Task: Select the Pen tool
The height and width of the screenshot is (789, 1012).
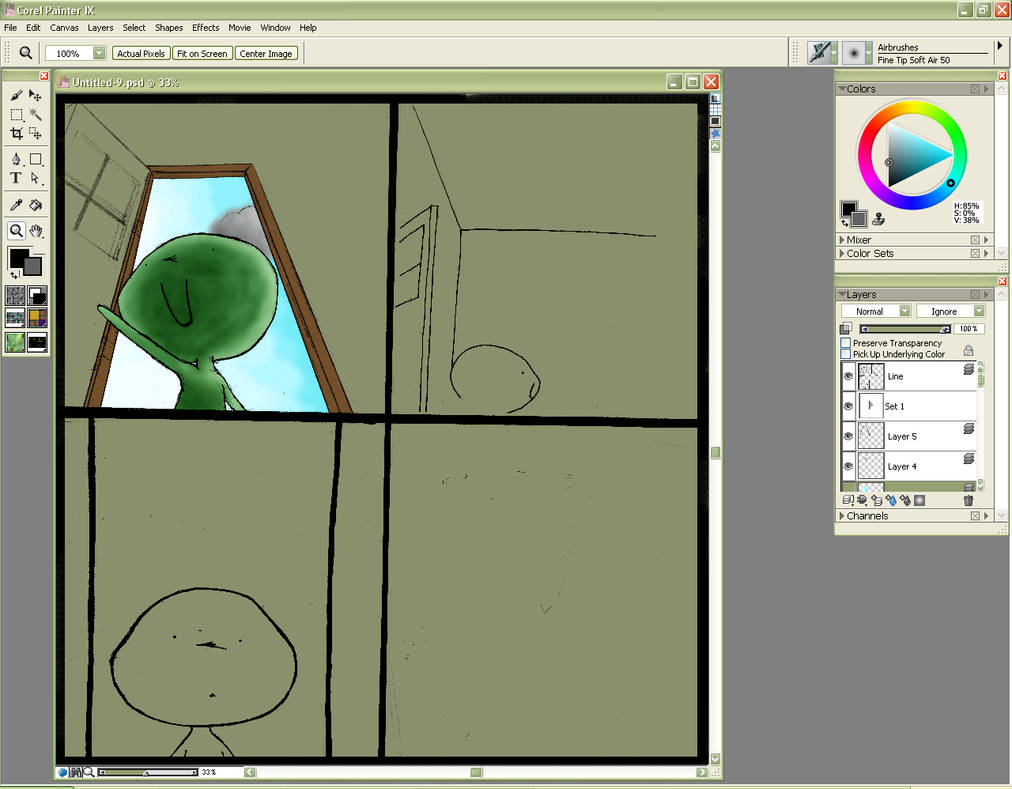Action: tap(16, 159)
